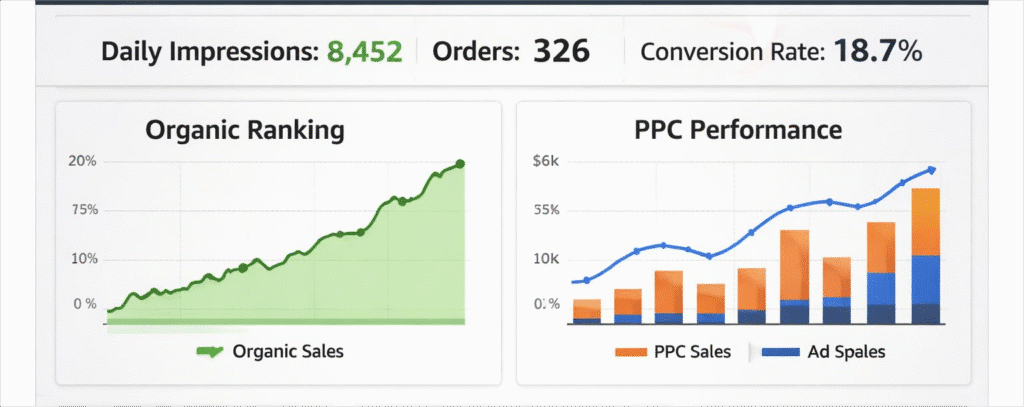Click the Conversion Rate label text
This screenshot has height=407, width=1024.
coord(730,51)
